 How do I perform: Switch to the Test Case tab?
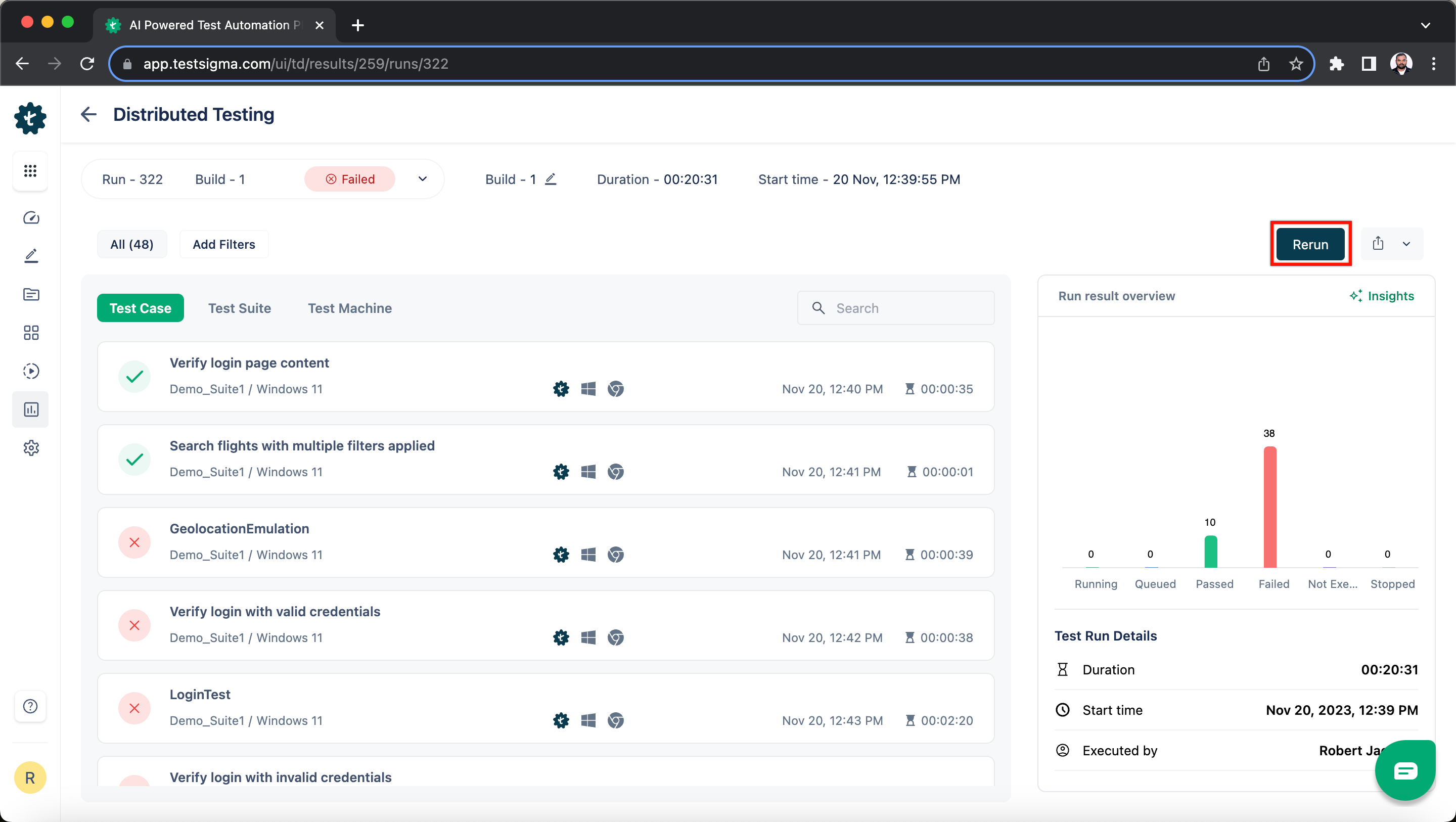140,307
